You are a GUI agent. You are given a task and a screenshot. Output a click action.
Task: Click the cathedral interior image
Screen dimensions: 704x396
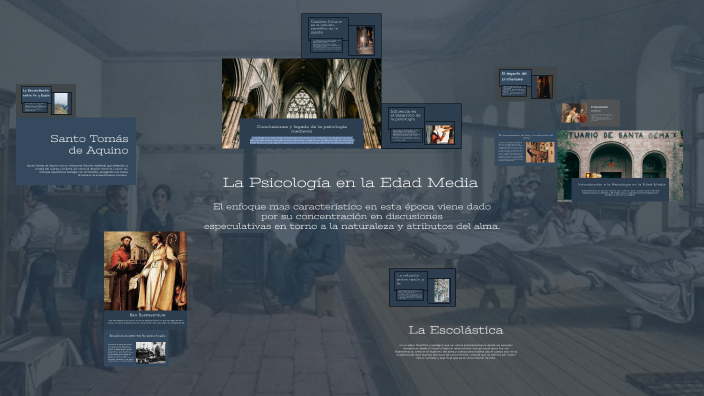(301, 88)
